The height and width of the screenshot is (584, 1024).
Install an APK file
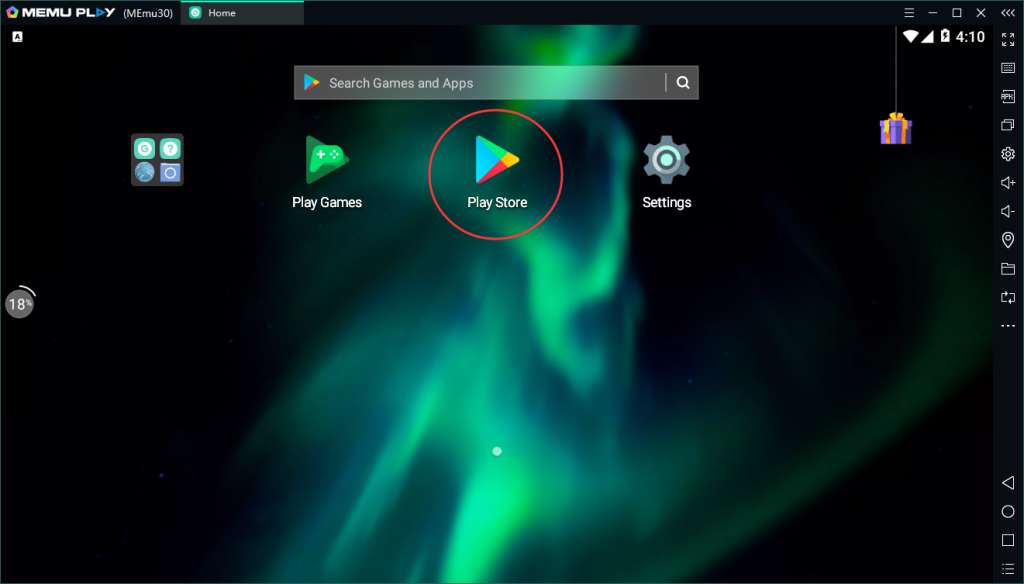click(x=1008, y=97)
